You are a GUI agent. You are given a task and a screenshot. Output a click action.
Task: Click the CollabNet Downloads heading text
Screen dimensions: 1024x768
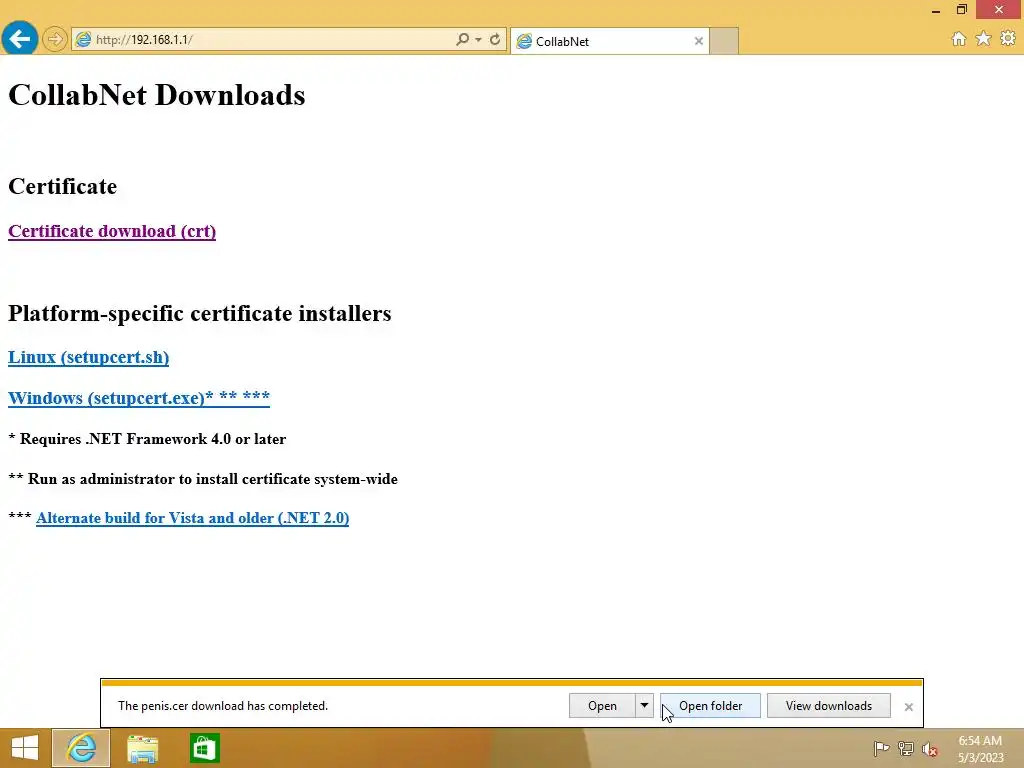(157, 95)
